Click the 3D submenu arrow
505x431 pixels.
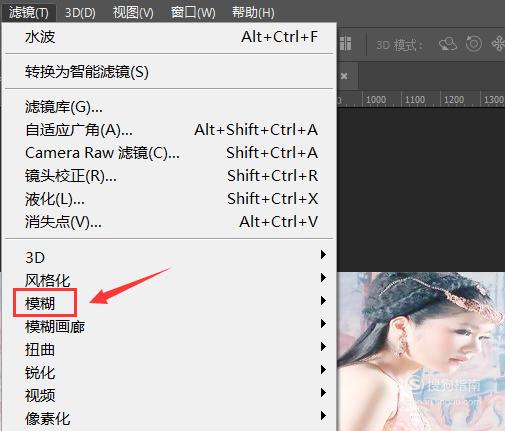point(323,255)
